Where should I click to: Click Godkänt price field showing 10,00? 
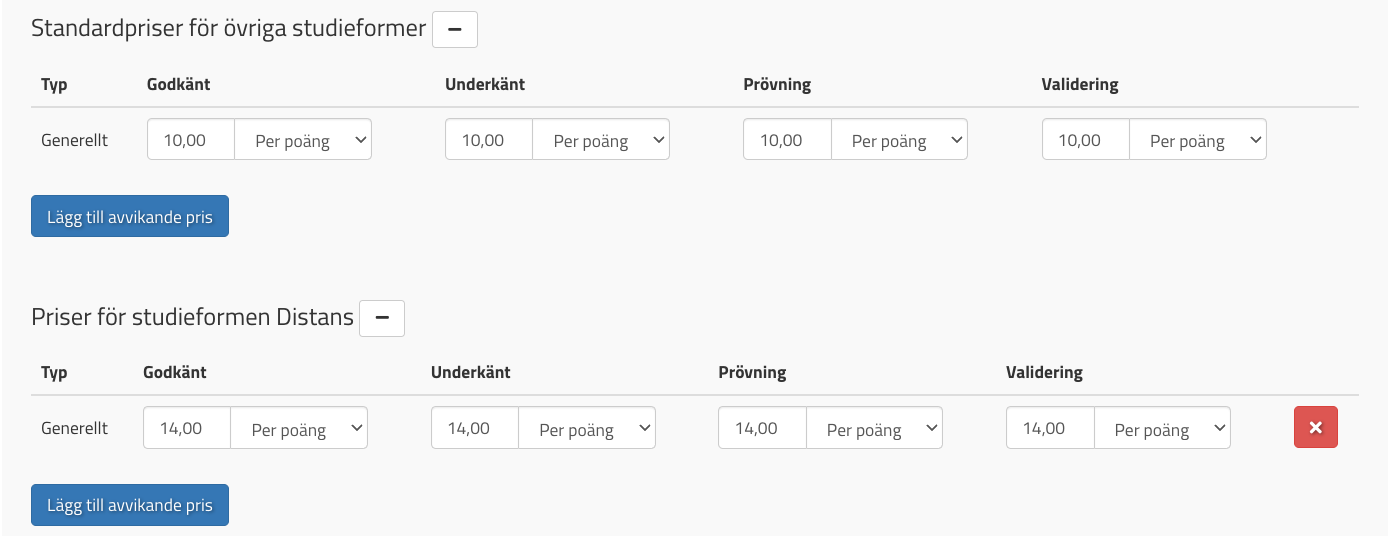[x=191, y=140]
